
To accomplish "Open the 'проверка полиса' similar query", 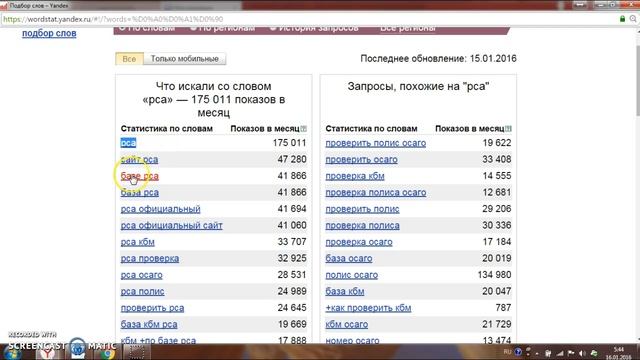I will tap(362, 225).
